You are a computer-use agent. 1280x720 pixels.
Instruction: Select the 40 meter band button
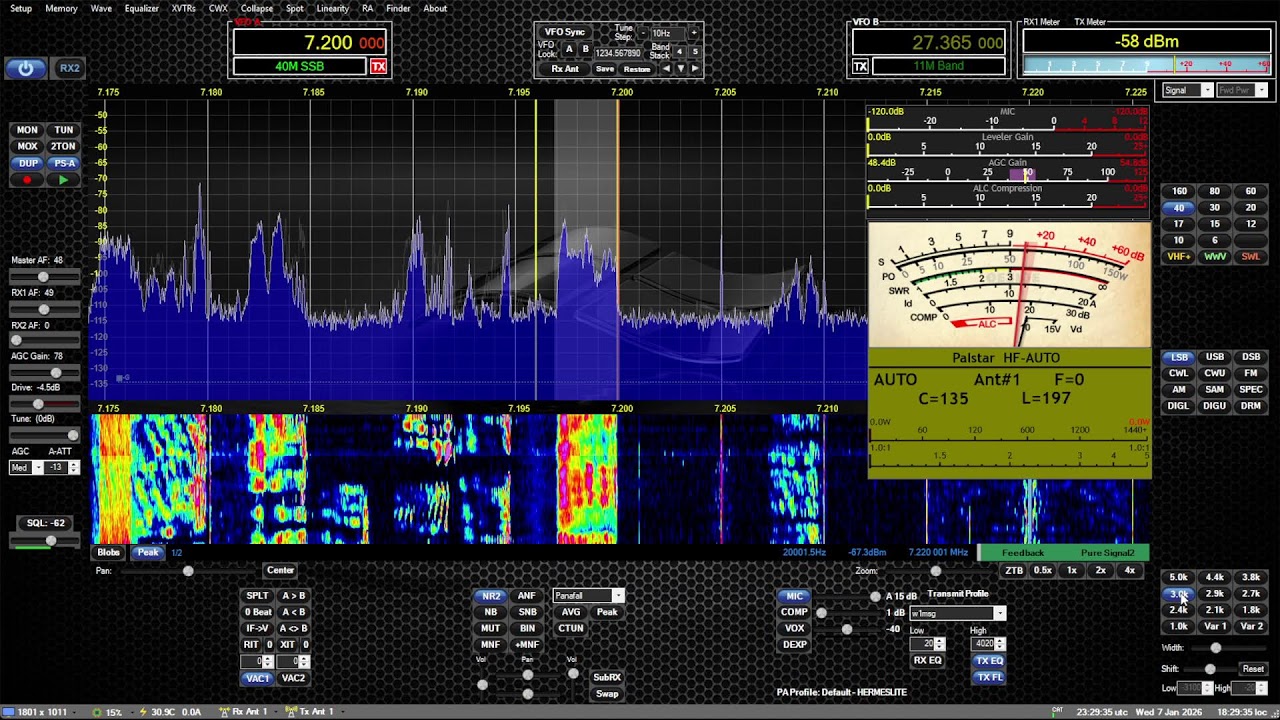pyautogui.click(x=1179, y=207)
